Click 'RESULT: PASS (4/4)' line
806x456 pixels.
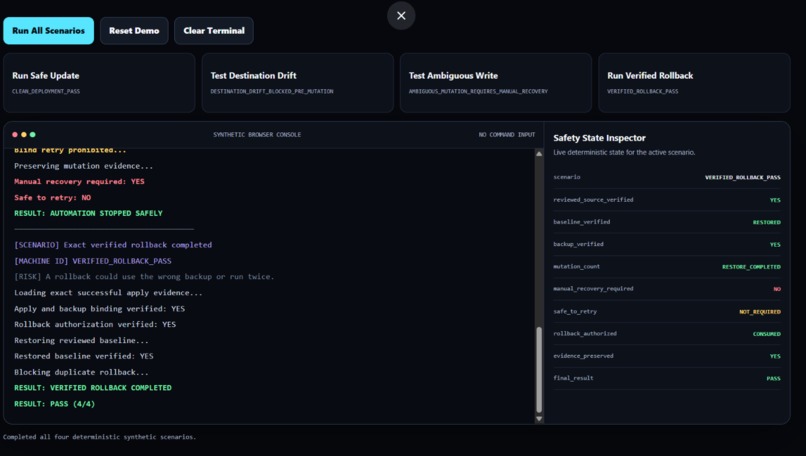click(54, 404)
